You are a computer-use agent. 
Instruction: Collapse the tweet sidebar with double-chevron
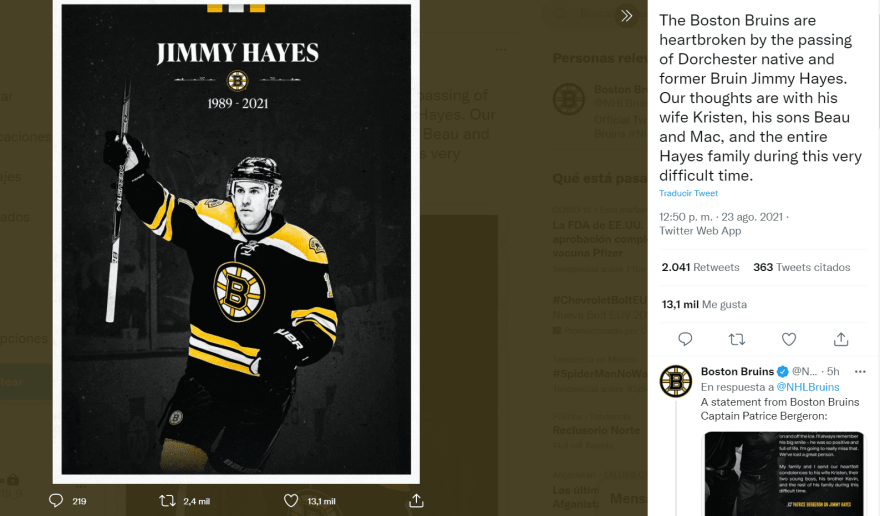(627, 16)
